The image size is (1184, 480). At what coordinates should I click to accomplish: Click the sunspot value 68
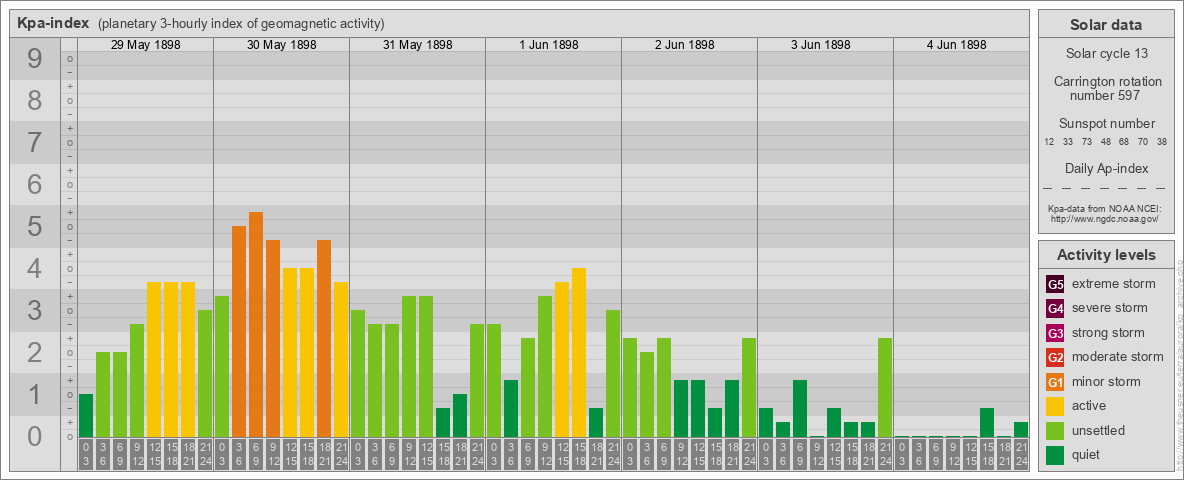tap(1124, 142)
